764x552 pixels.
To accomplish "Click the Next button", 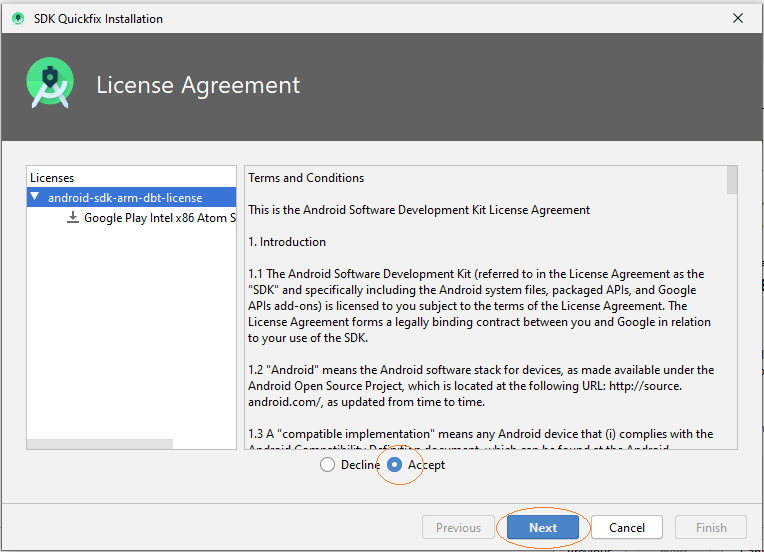I will pos(543,528).
